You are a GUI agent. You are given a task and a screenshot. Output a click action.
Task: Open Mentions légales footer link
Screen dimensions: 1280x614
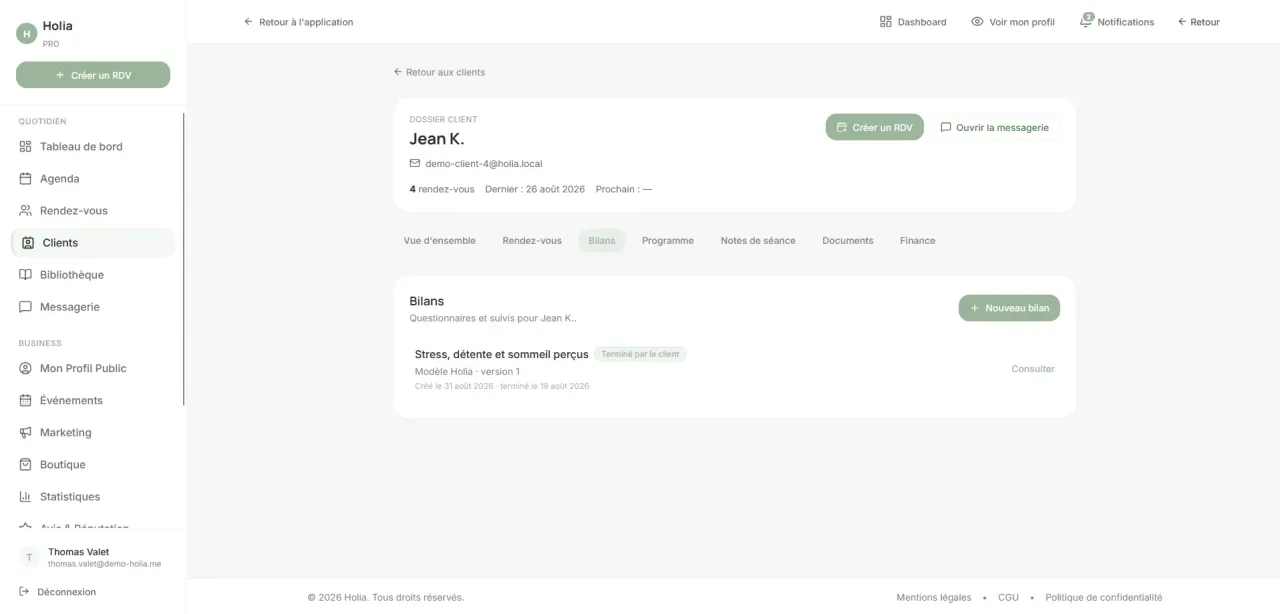pos(934,597)
